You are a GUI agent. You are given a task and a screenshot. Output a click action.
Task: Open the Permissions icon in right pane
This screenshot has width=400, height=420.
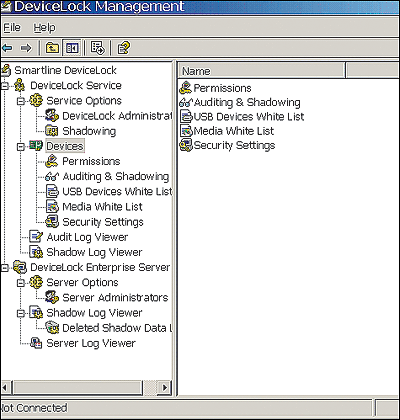185,88
